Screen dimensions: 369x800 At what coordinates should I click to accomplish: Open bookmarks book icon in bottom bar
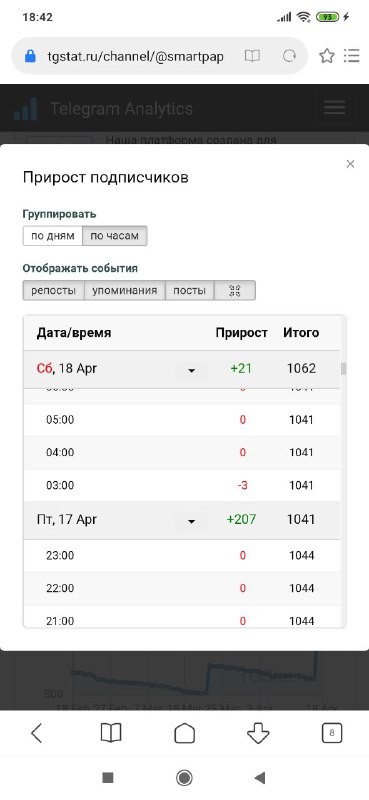pyautogui.click(x=111, y=733)
